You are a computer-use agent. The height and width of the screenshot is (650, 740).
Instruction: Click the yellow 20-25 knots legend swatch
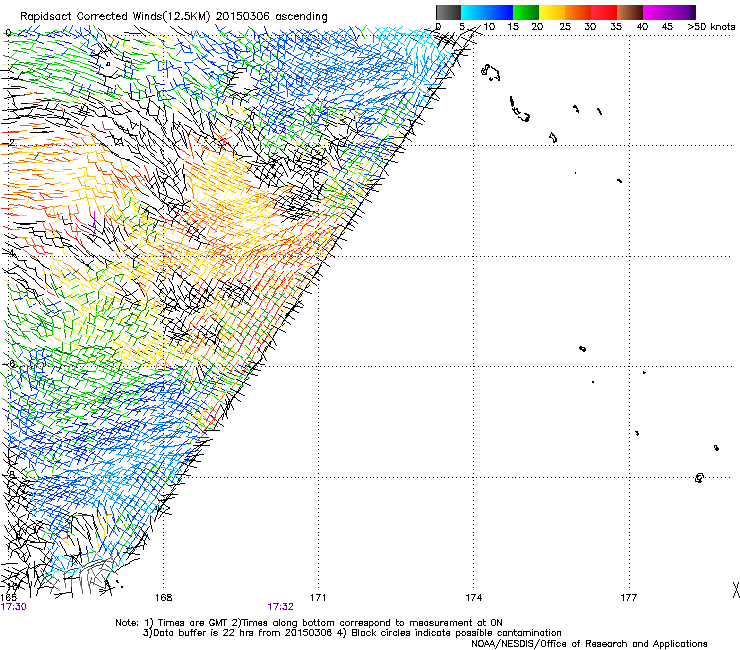coord(552,12)
